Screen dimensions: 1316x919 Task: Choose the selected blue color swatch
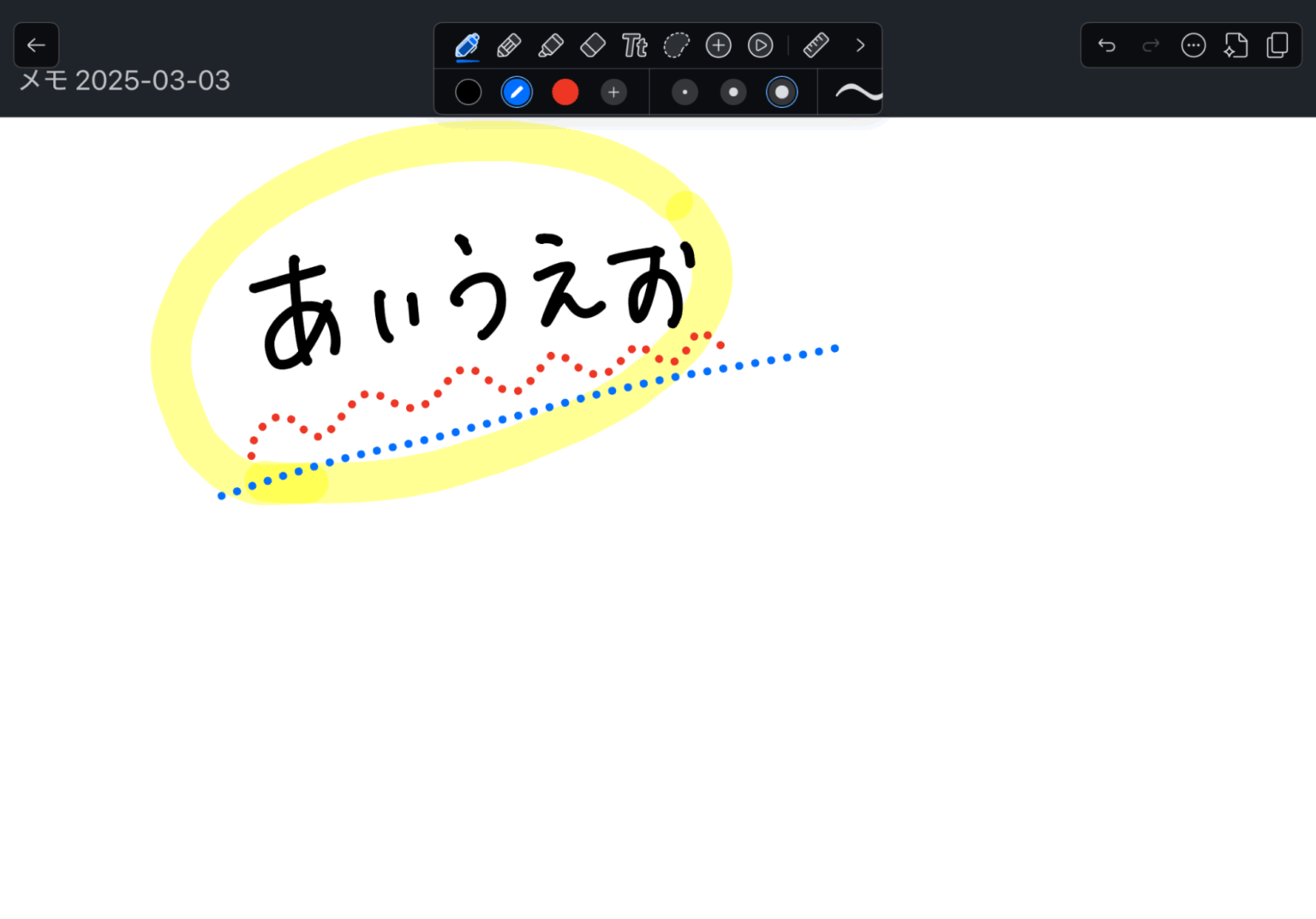[x=517, y=92]
